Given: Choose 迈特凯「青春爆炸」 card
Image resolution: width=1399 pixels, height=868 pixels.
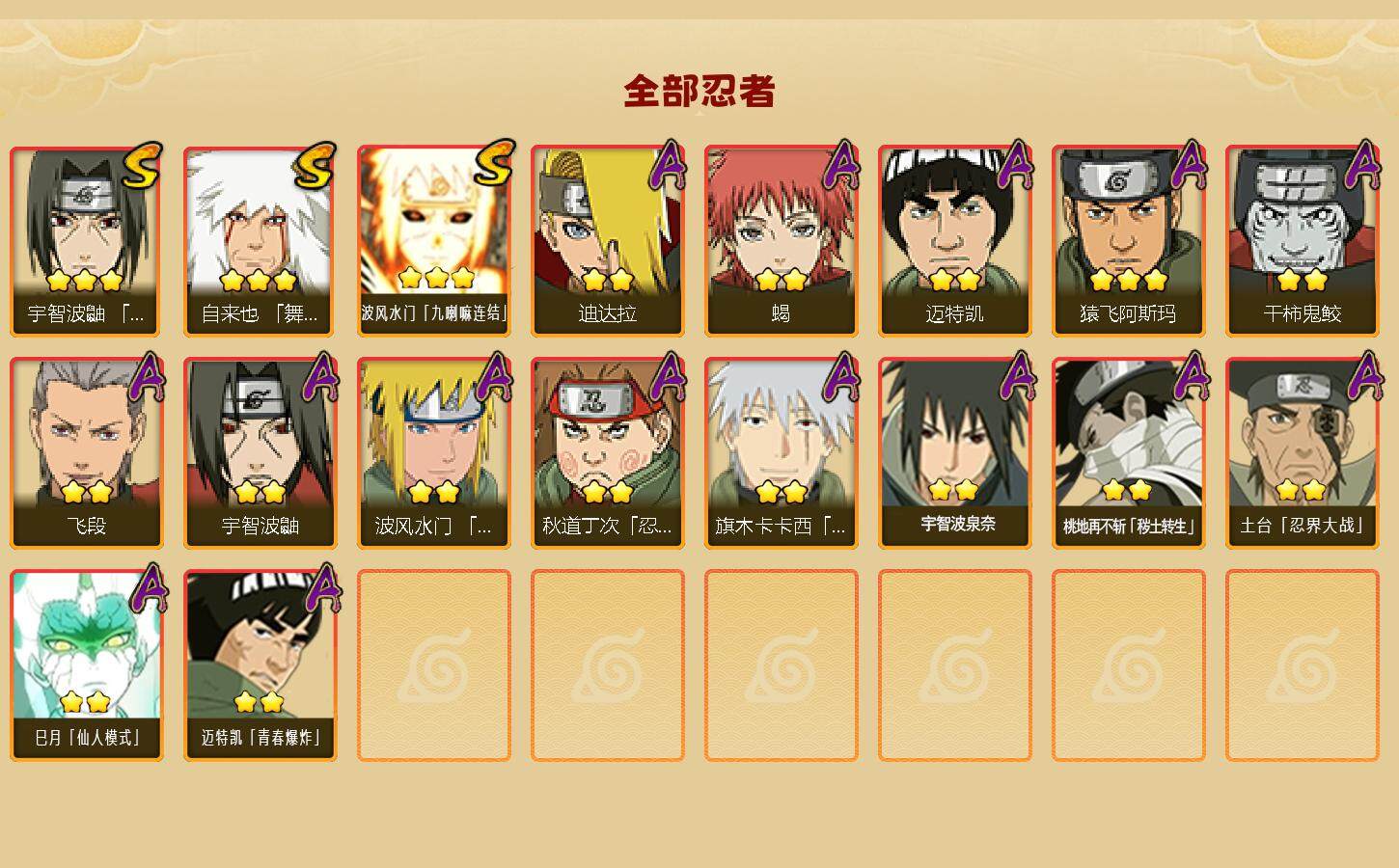Looking at the screenshot, I should coord(261,665).
